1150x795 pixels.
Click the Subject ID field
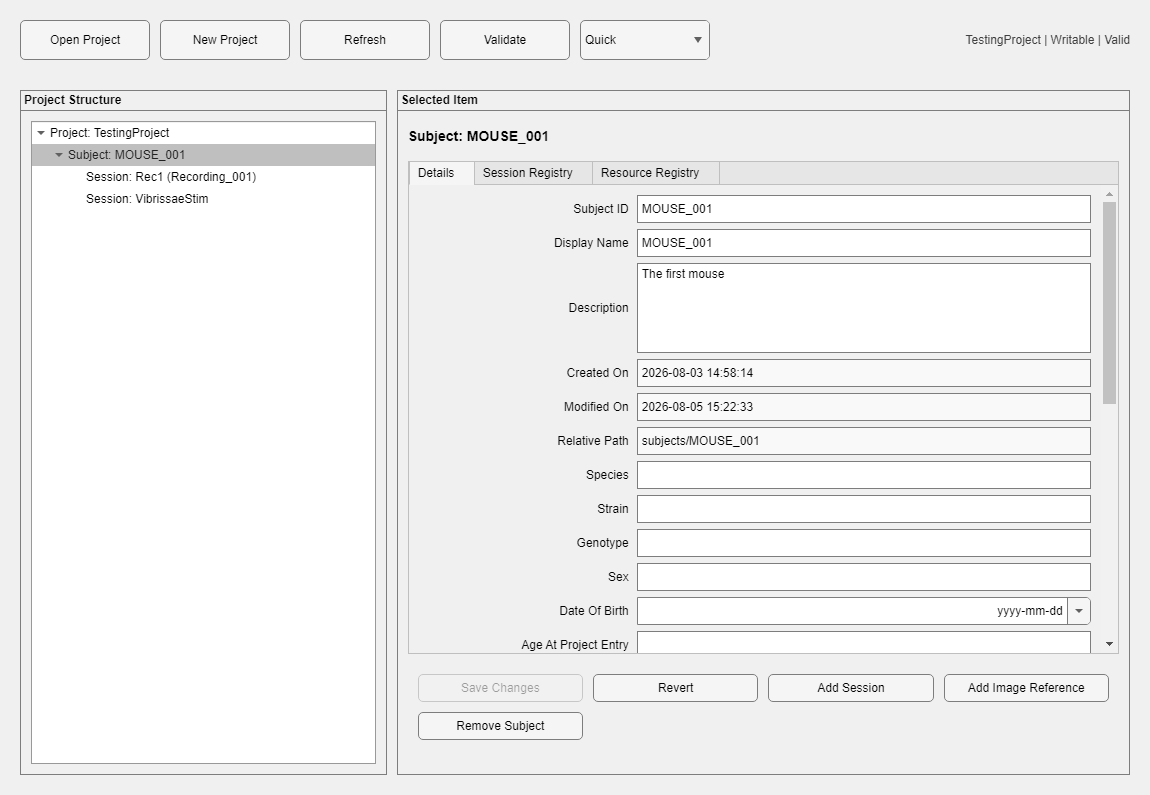click(x=863, y=209)
